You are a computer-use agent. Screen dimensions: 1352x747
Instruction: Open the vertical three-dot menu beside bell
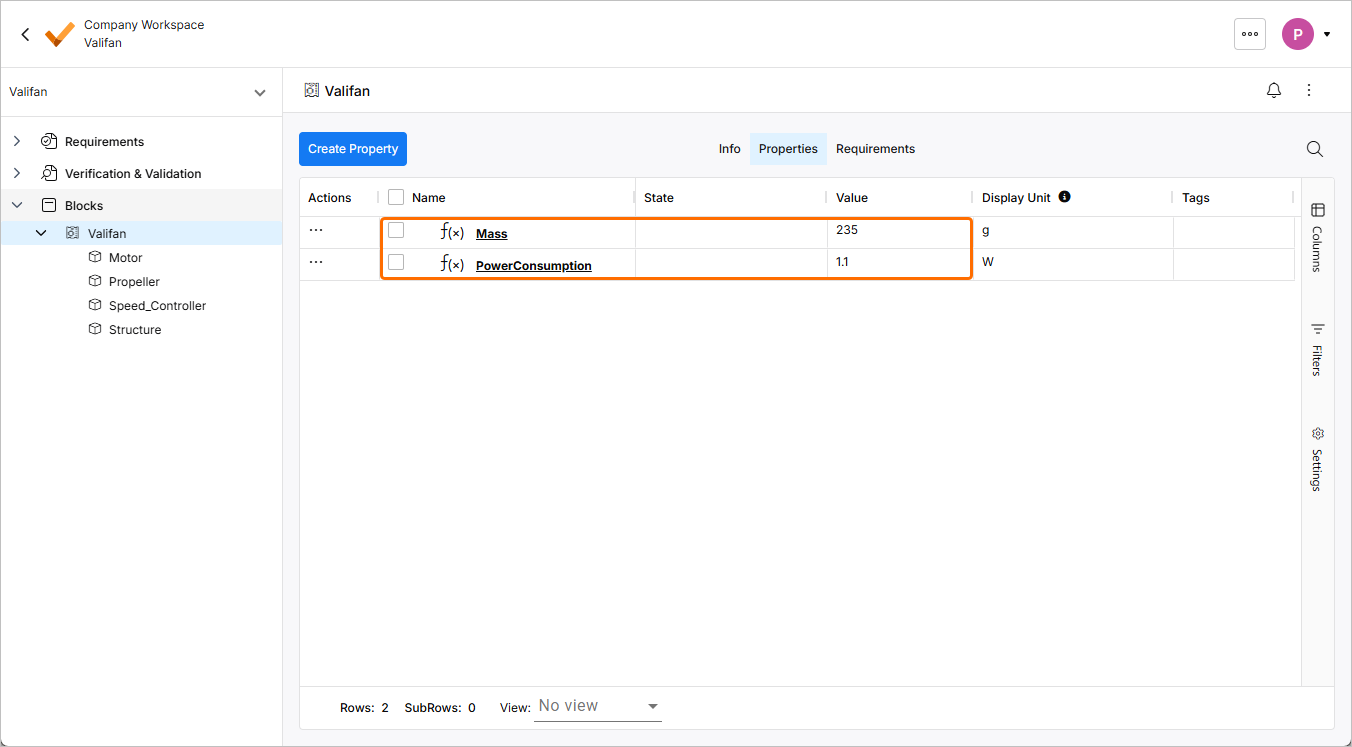pos(1309,91)
